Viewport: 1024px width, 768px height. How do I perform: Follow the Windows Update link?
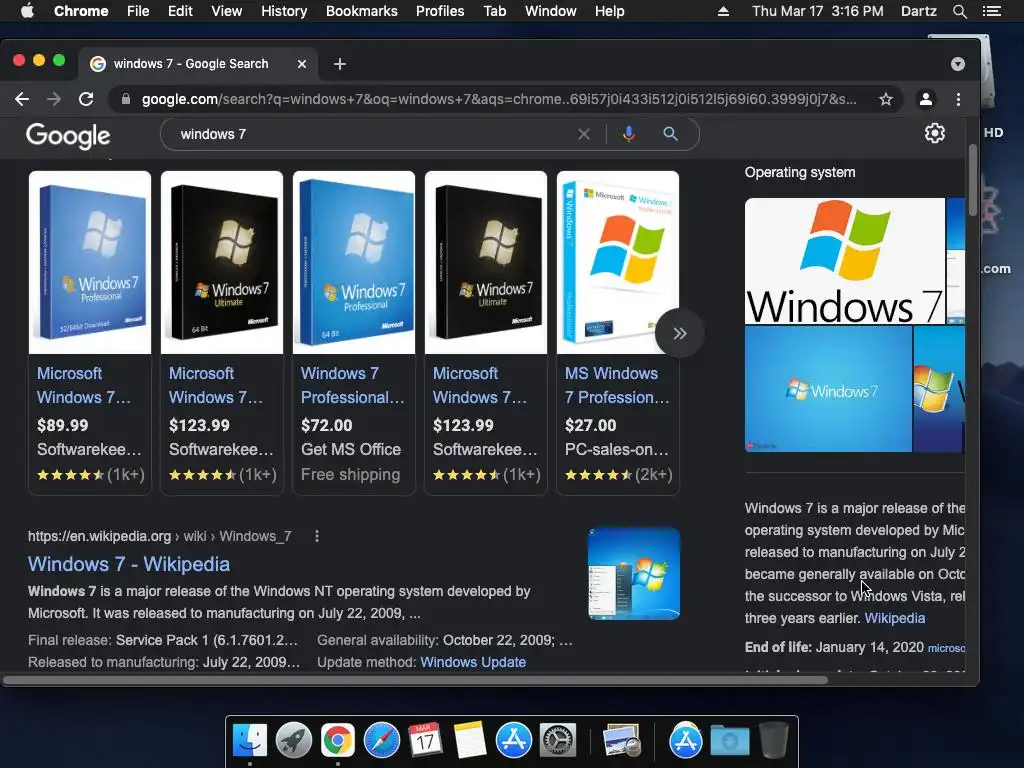[x=473, y=662]
